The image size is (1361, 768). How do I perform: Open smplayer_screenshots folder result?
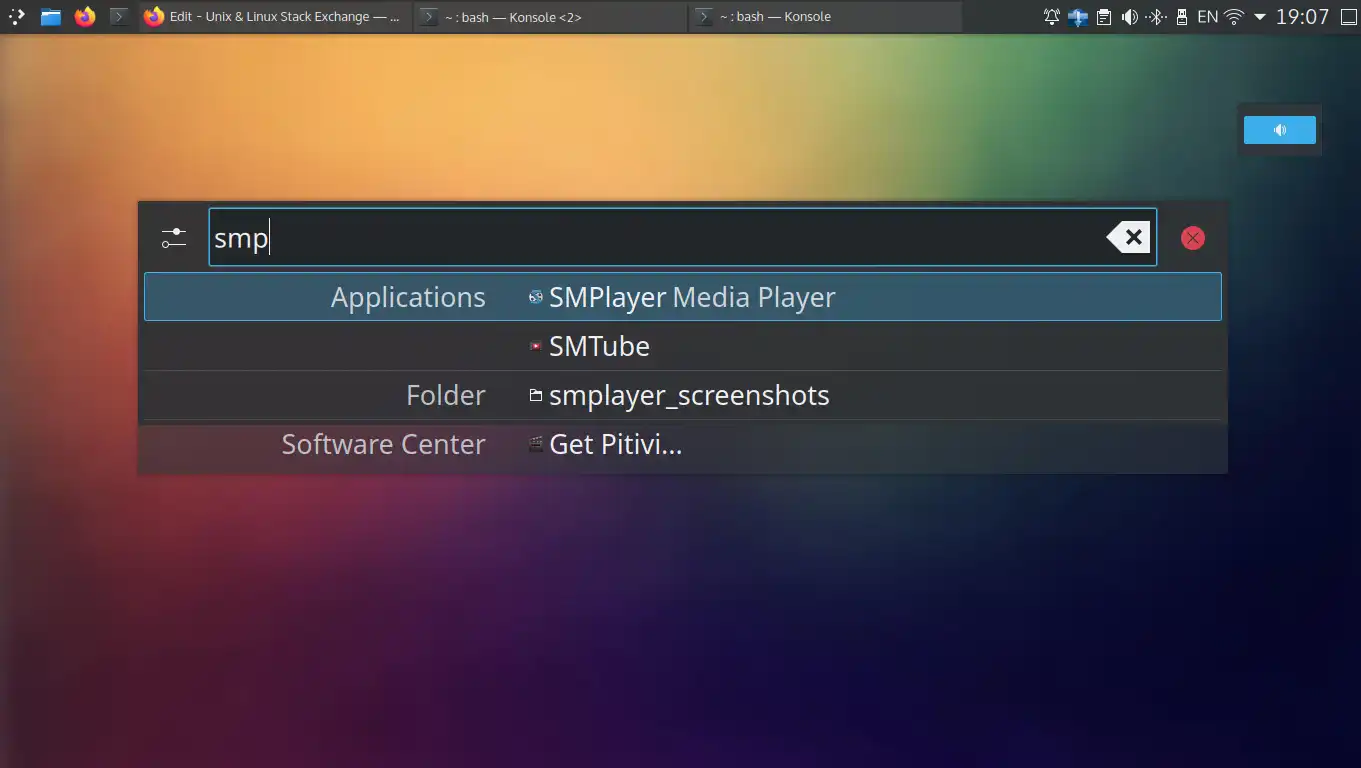click(x=683, y=395)
